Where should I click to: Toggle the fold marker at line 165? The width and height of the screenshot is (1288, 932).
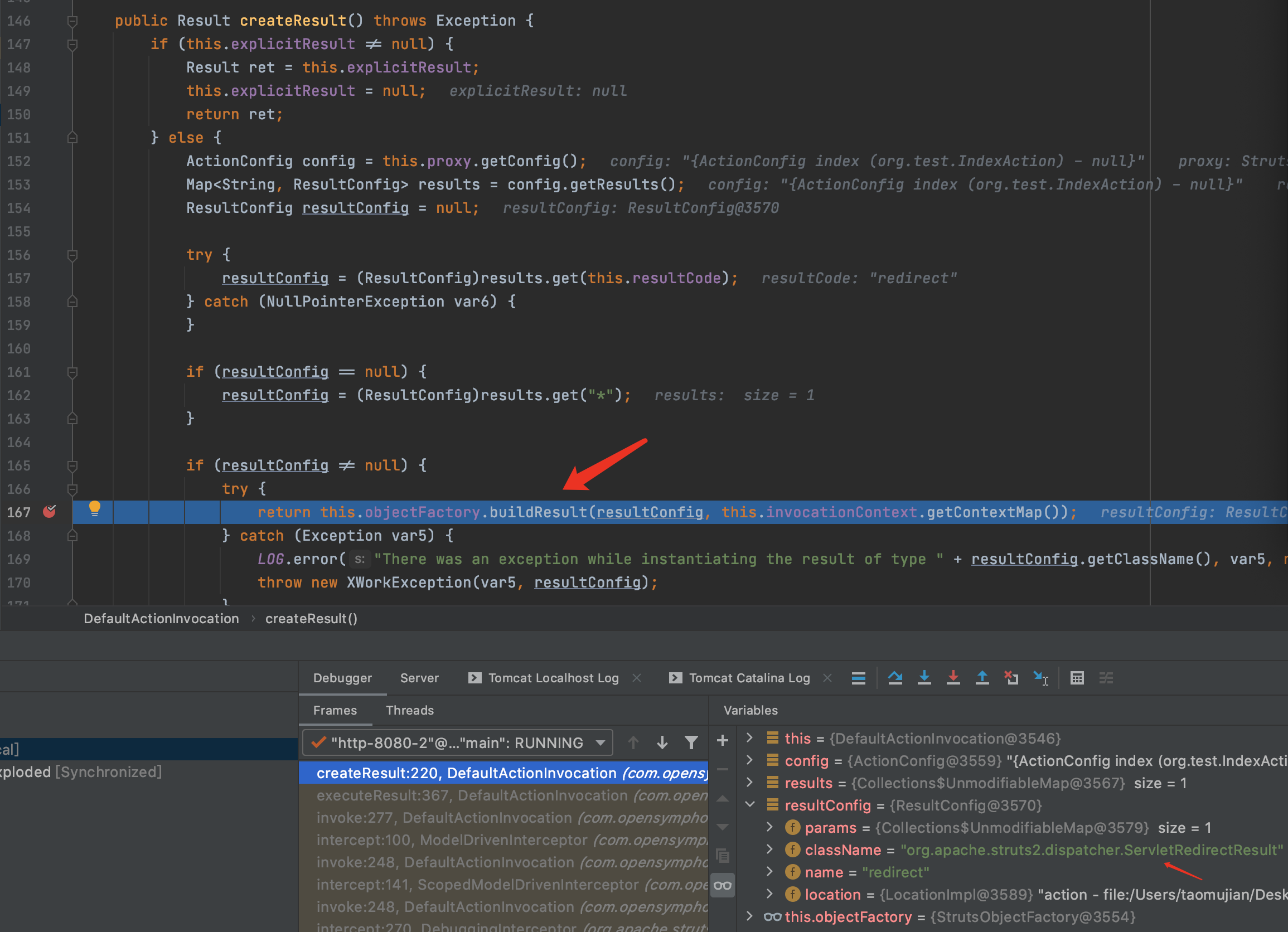[72, 466]
